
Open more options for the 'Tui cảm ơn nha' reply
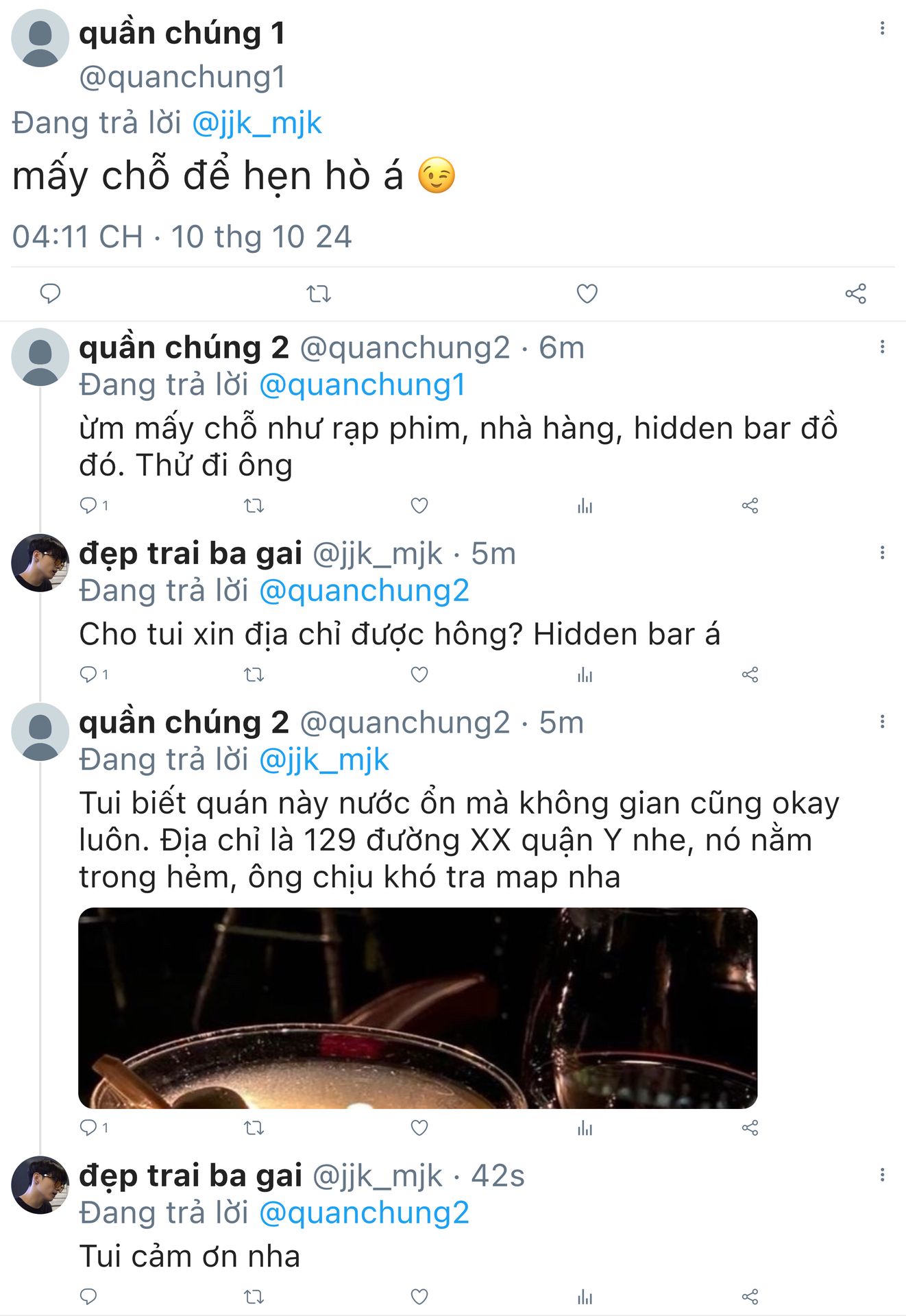point(882,1175)
